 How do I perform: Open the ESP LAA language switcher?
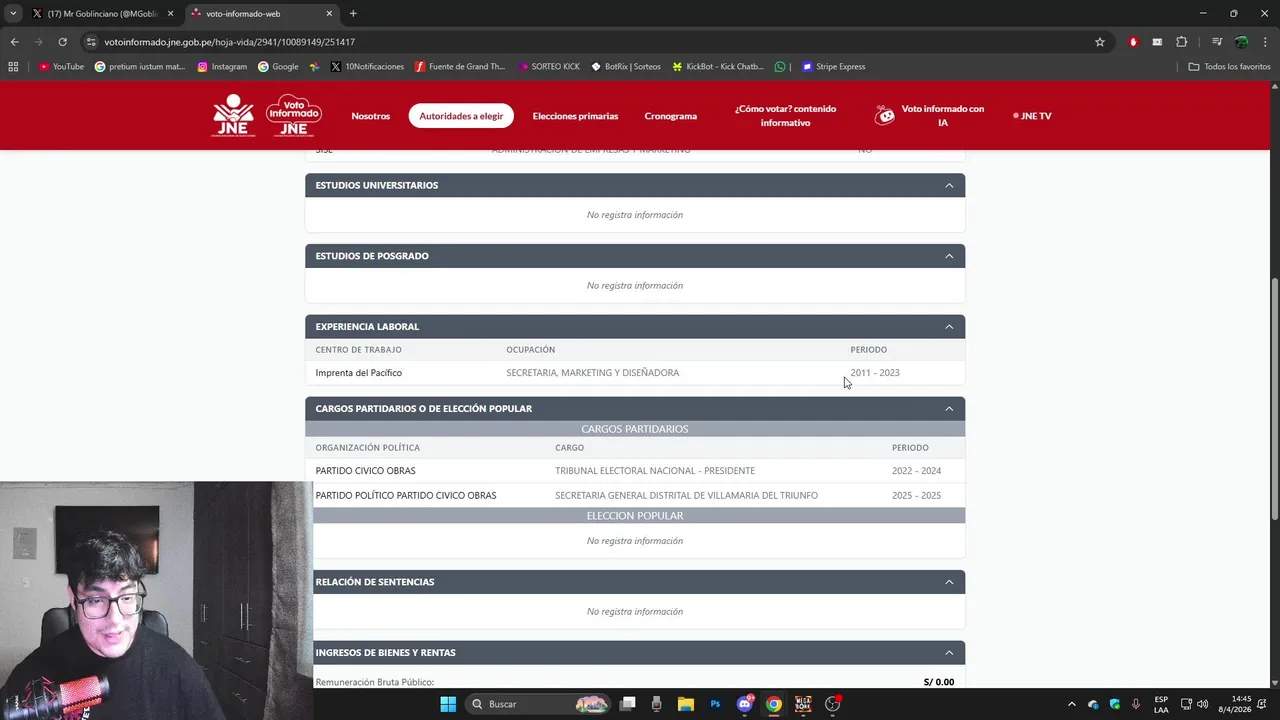point(1161,704)
